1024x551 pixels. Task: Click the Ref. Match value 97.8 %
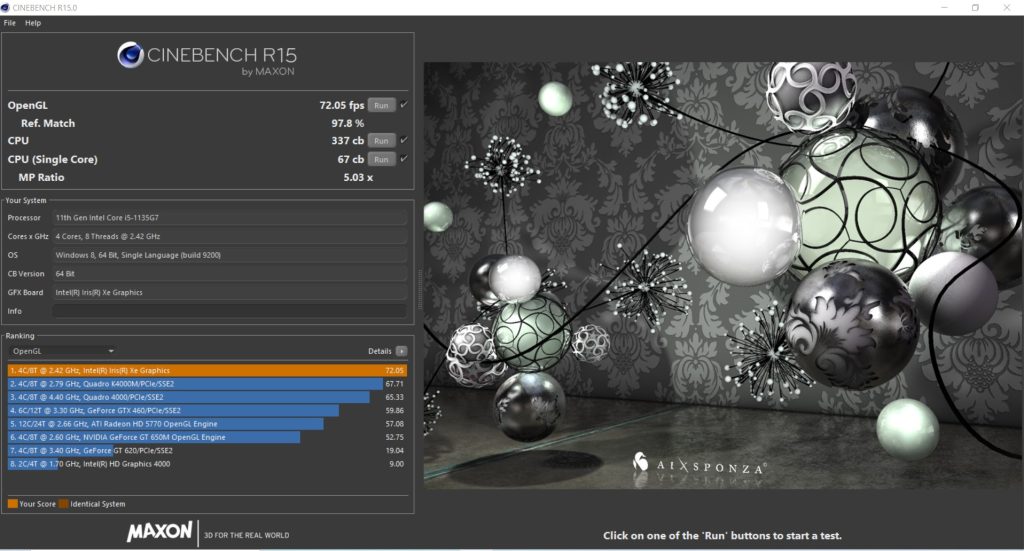(x=347, y=123)
